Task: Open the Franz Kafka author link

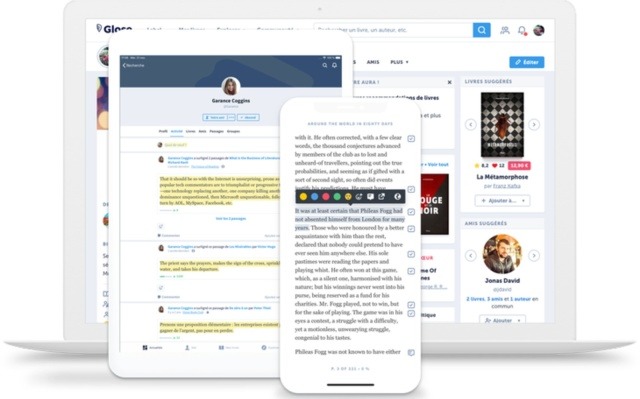Action: 507,186
